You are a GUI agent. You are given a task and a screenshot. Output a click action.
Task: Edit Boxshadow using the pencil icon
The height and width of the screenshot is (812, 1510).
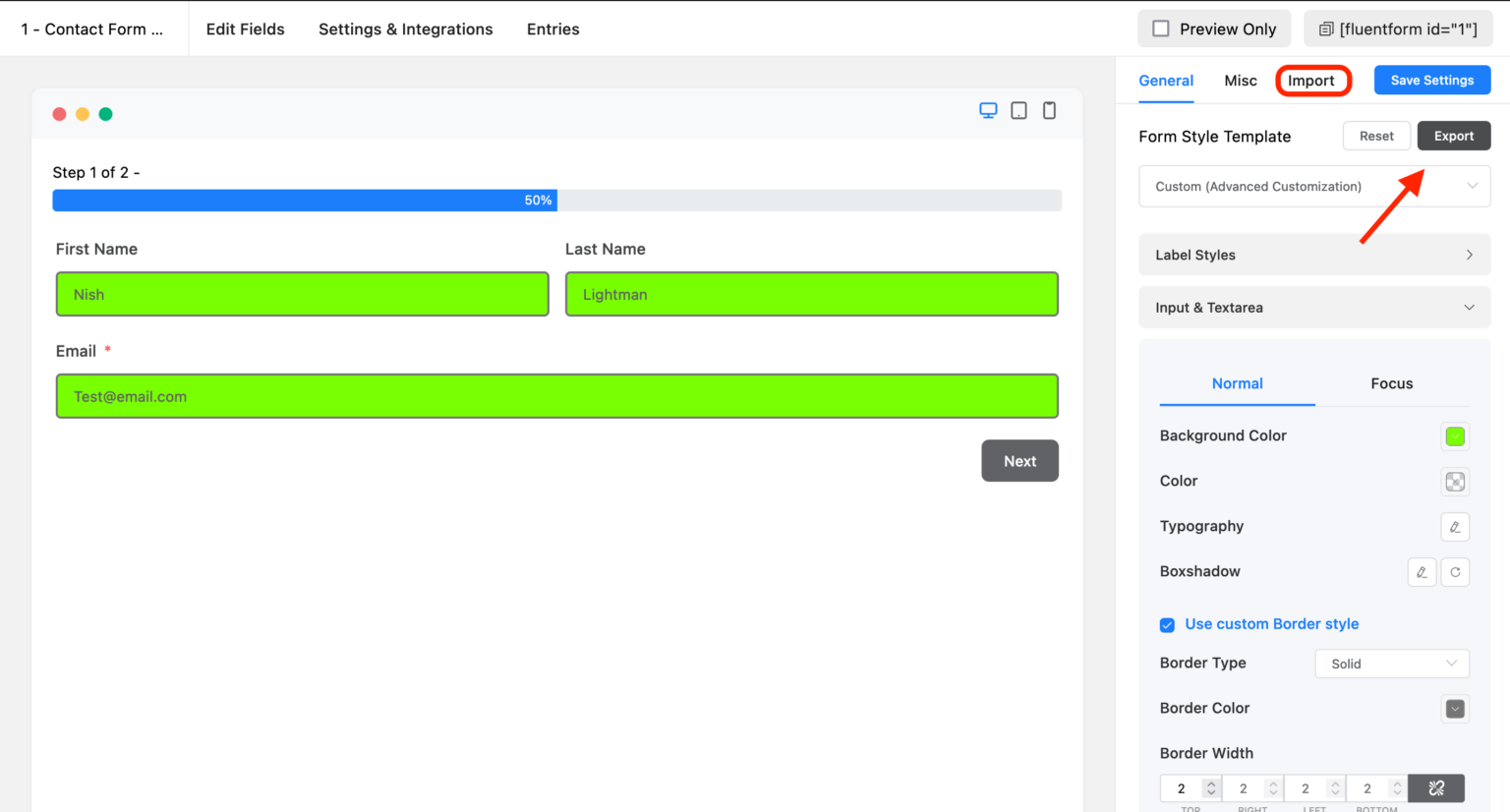1422,571
